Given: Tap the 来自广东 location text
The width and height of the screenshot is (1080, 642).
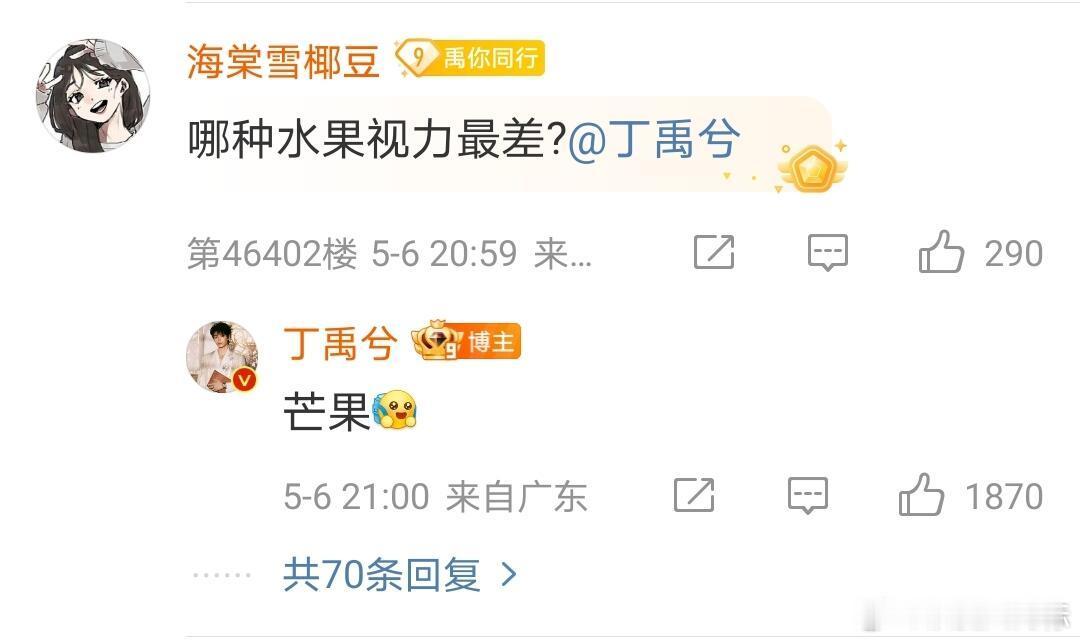Looking at the screenshot, I should tap(516, 497).
